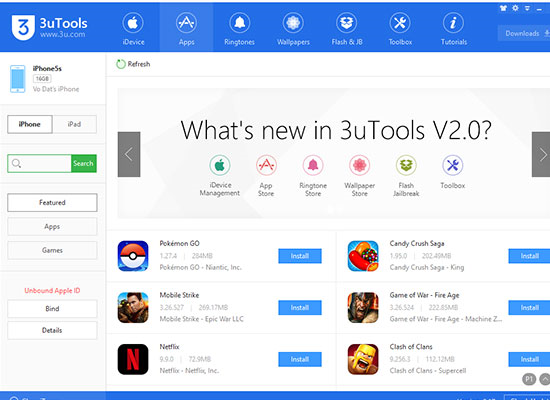Open the Tutorials info icon
550x400 pixels.
tap(453, 23)
